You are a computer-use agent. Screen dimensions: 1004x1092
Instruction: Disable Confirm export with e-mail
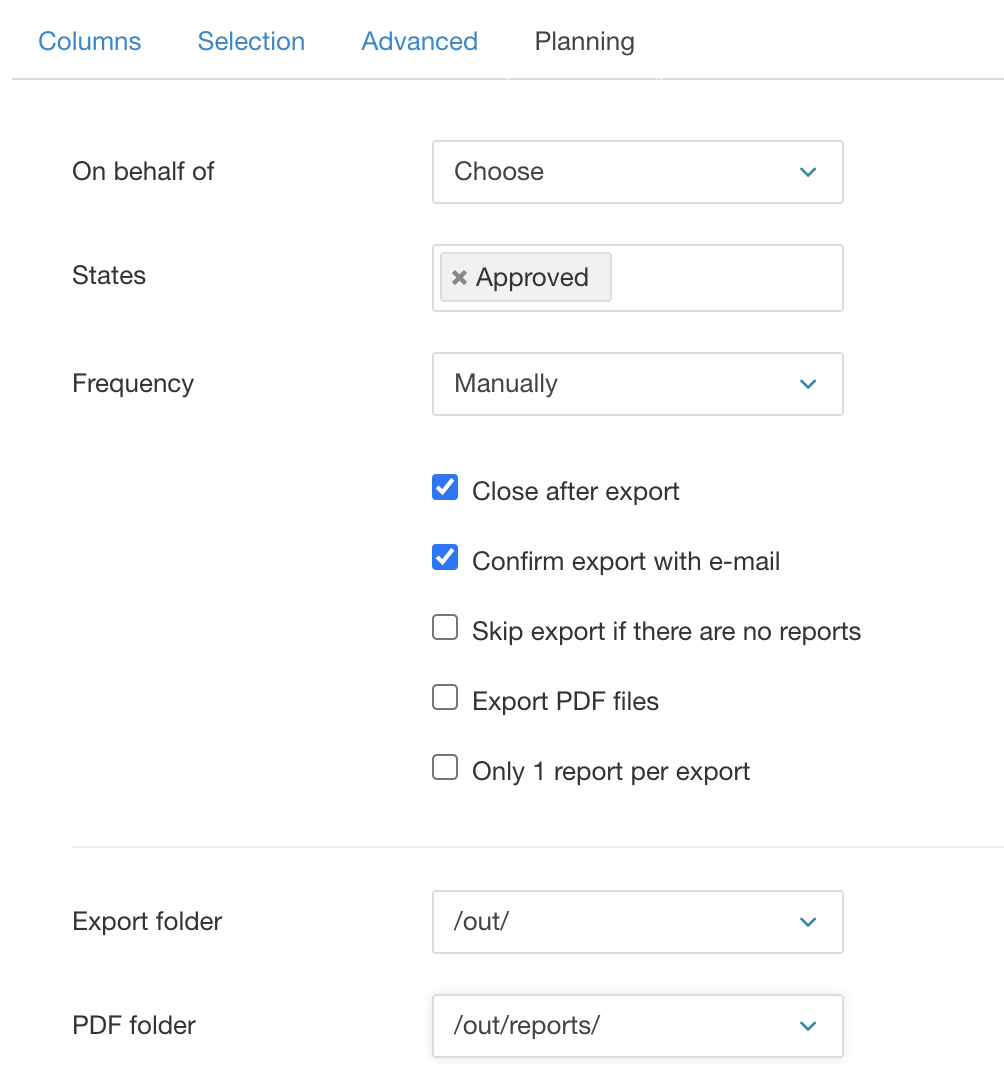pos(445,558)
